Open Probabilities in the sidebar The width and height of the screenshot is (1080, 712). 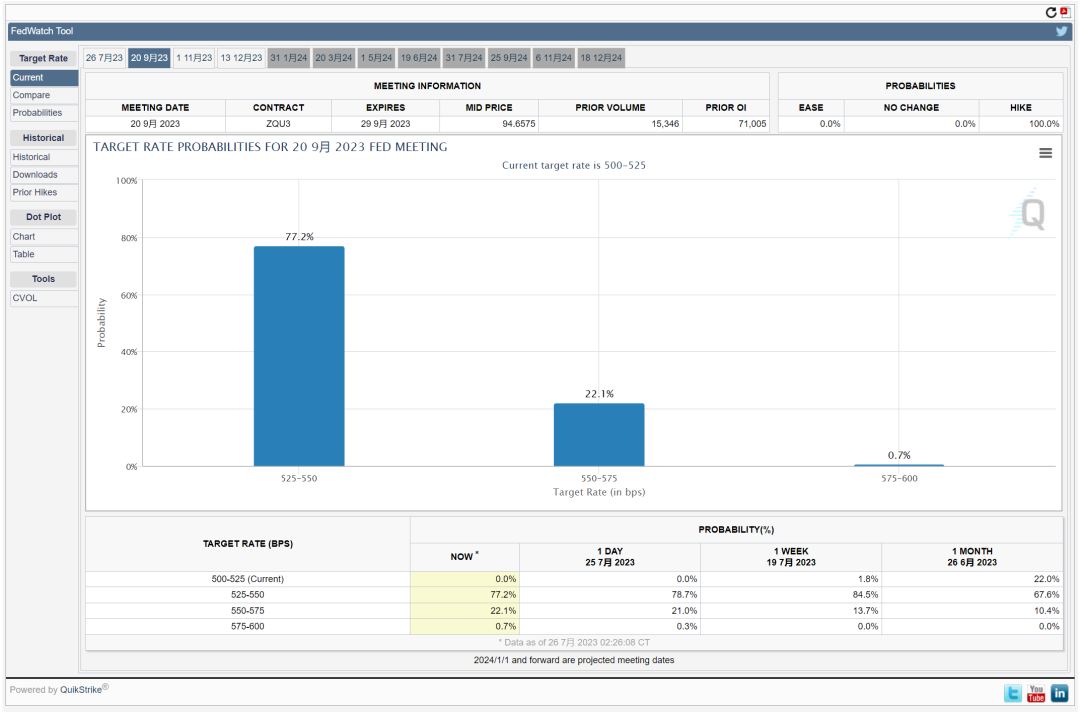pyautogui.click(x=43, y=113)
